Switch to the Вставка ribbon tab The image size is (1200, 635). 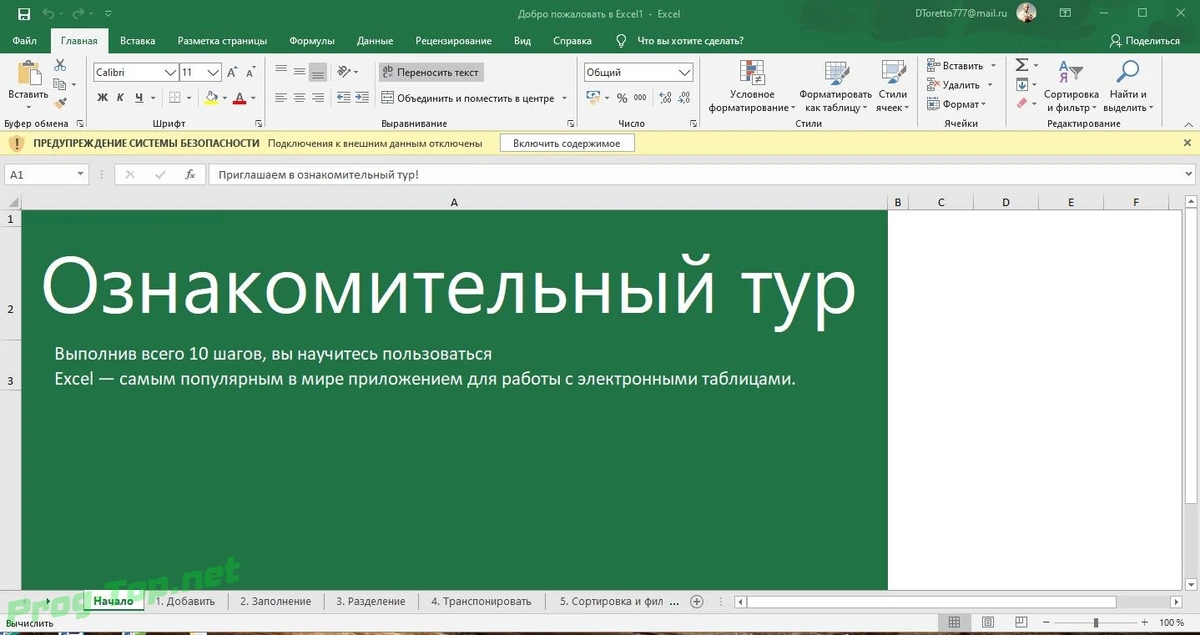138,41
